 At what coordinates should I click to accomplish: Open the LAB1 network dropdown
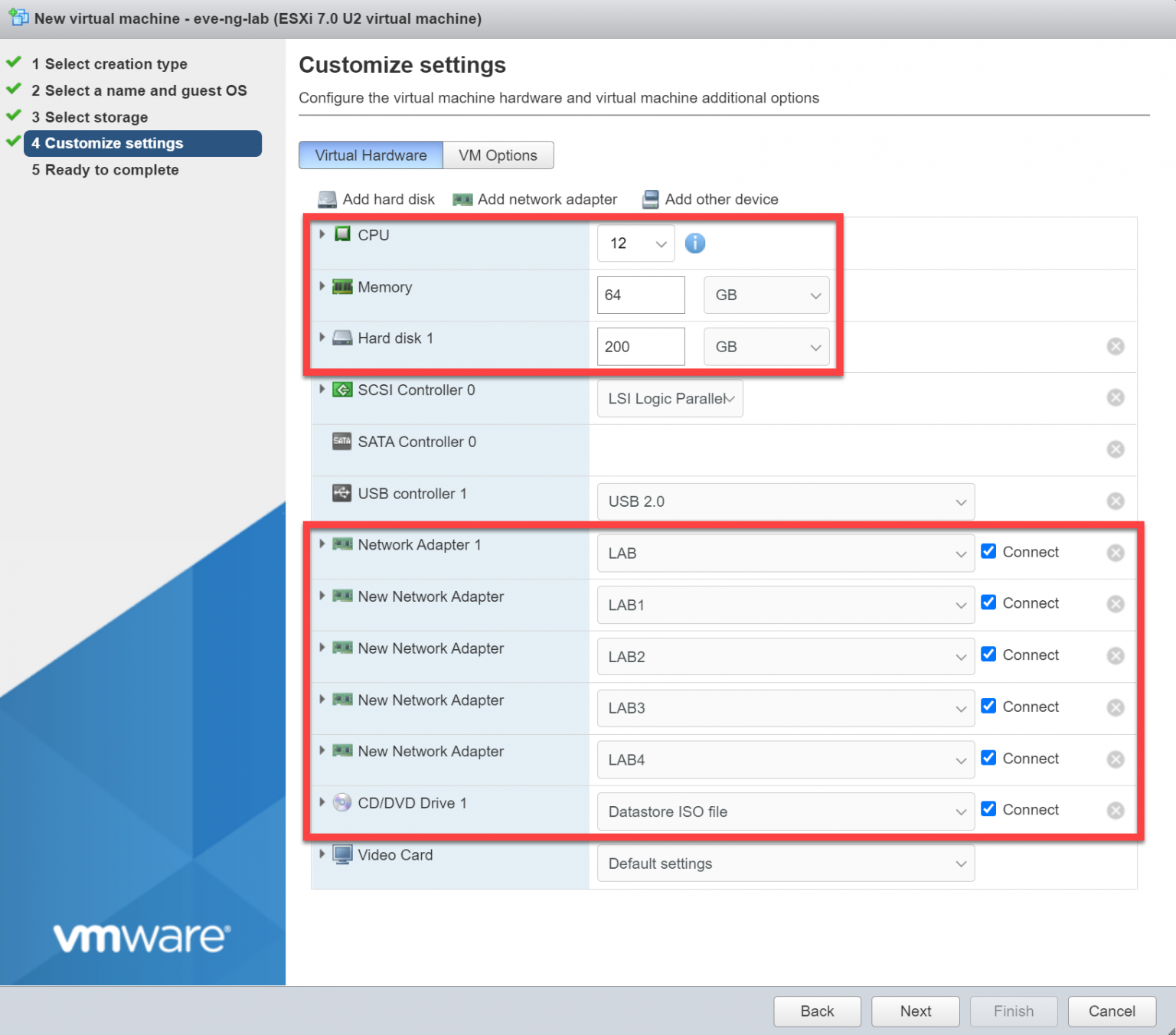coord(786,606)
